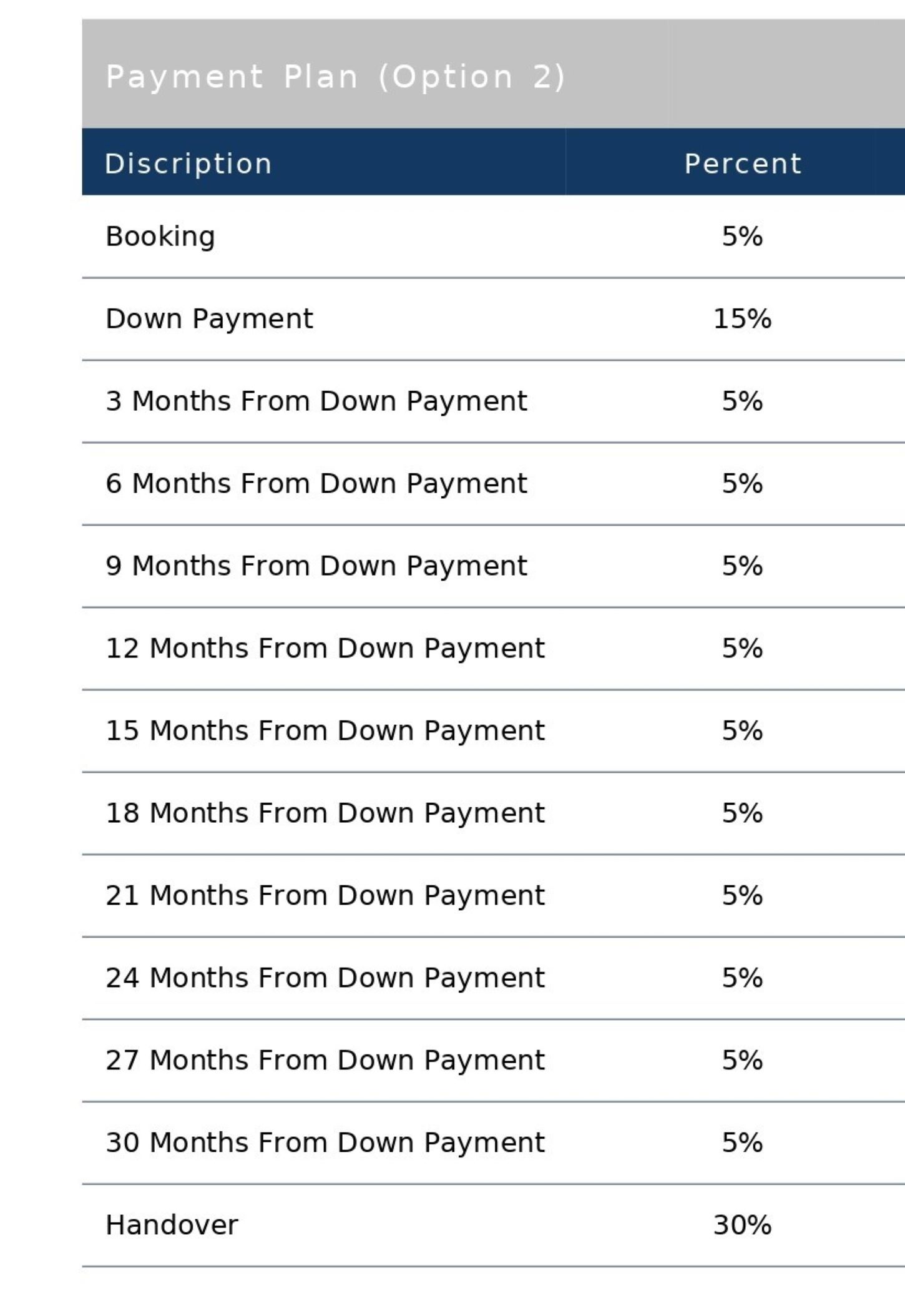This screenshot has width=905, height=1316.
Task: Select "27 Months From Down Payment" text
Action: (325, 1061)
